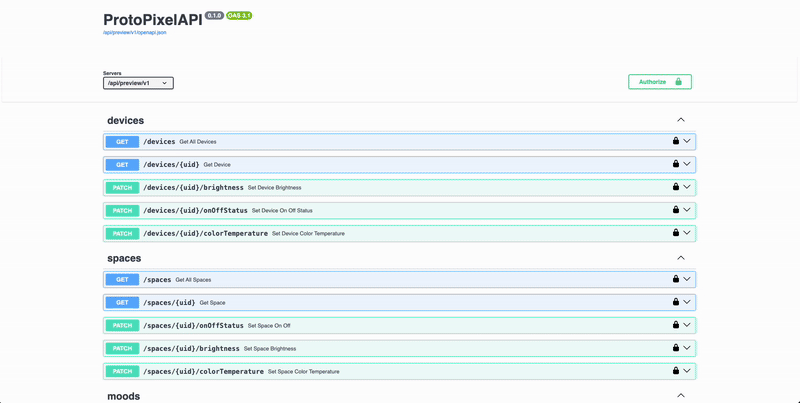The width and height of the screenshot is (800, 403).
Task: Click the spaces section heading
Action: pyautogui.click(x=124, y=258)
